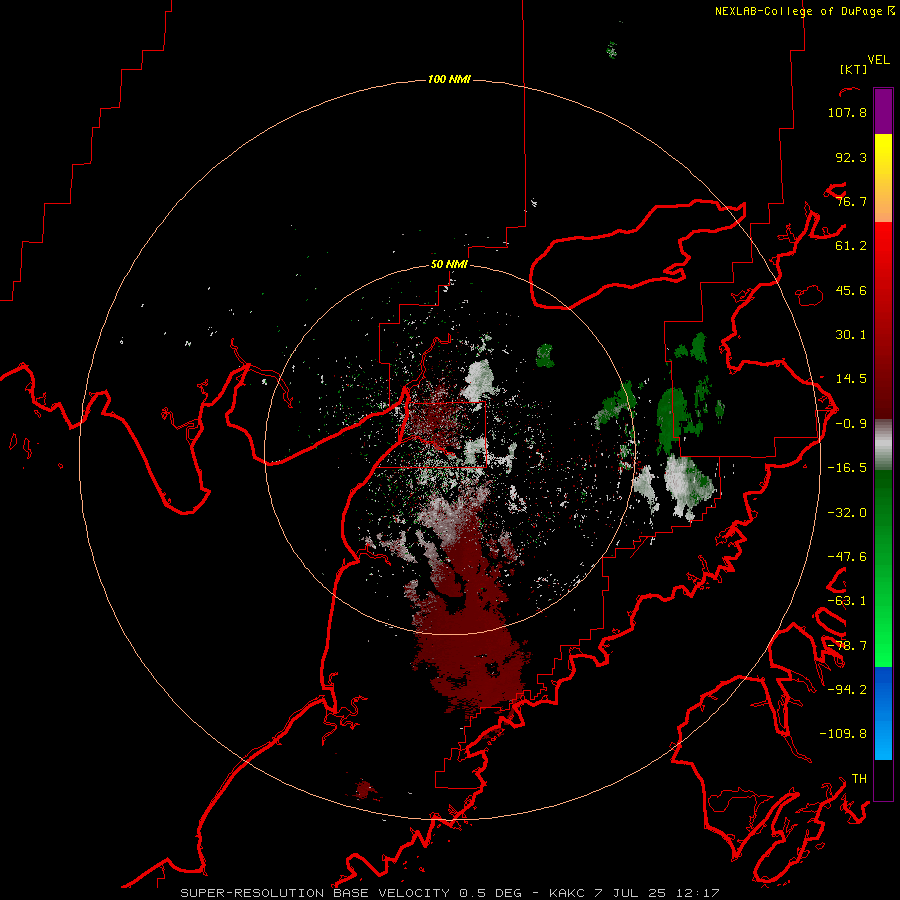
Task: Click the KAKC station identifier in the caption
Action: pos(567,893)
